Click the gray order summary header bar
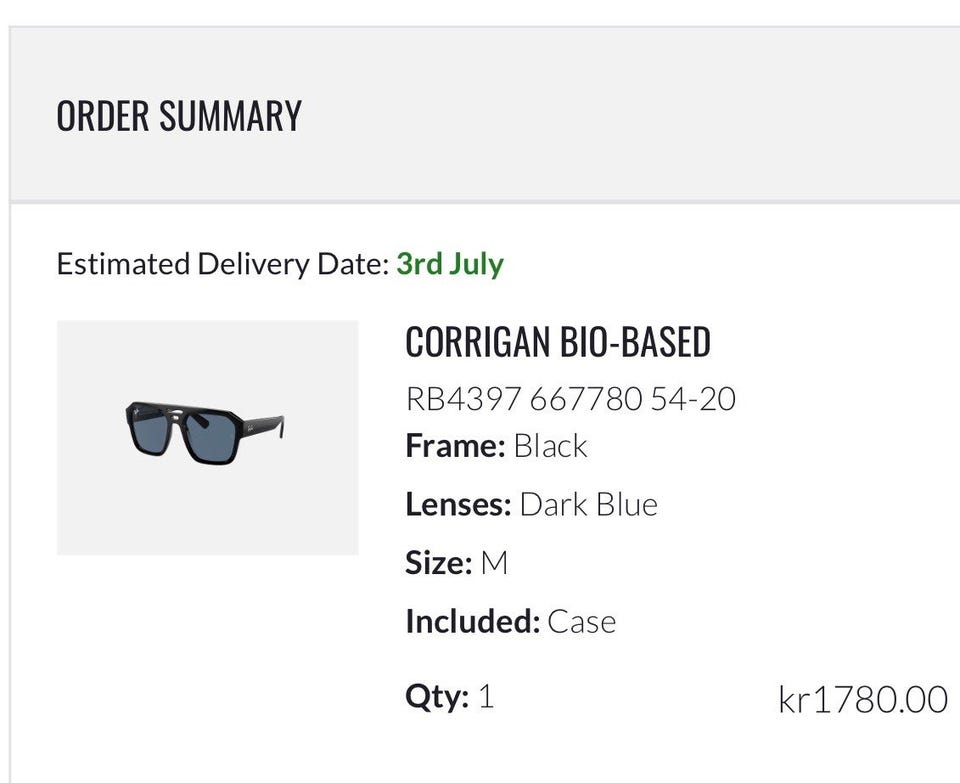 tap(484, 114)
